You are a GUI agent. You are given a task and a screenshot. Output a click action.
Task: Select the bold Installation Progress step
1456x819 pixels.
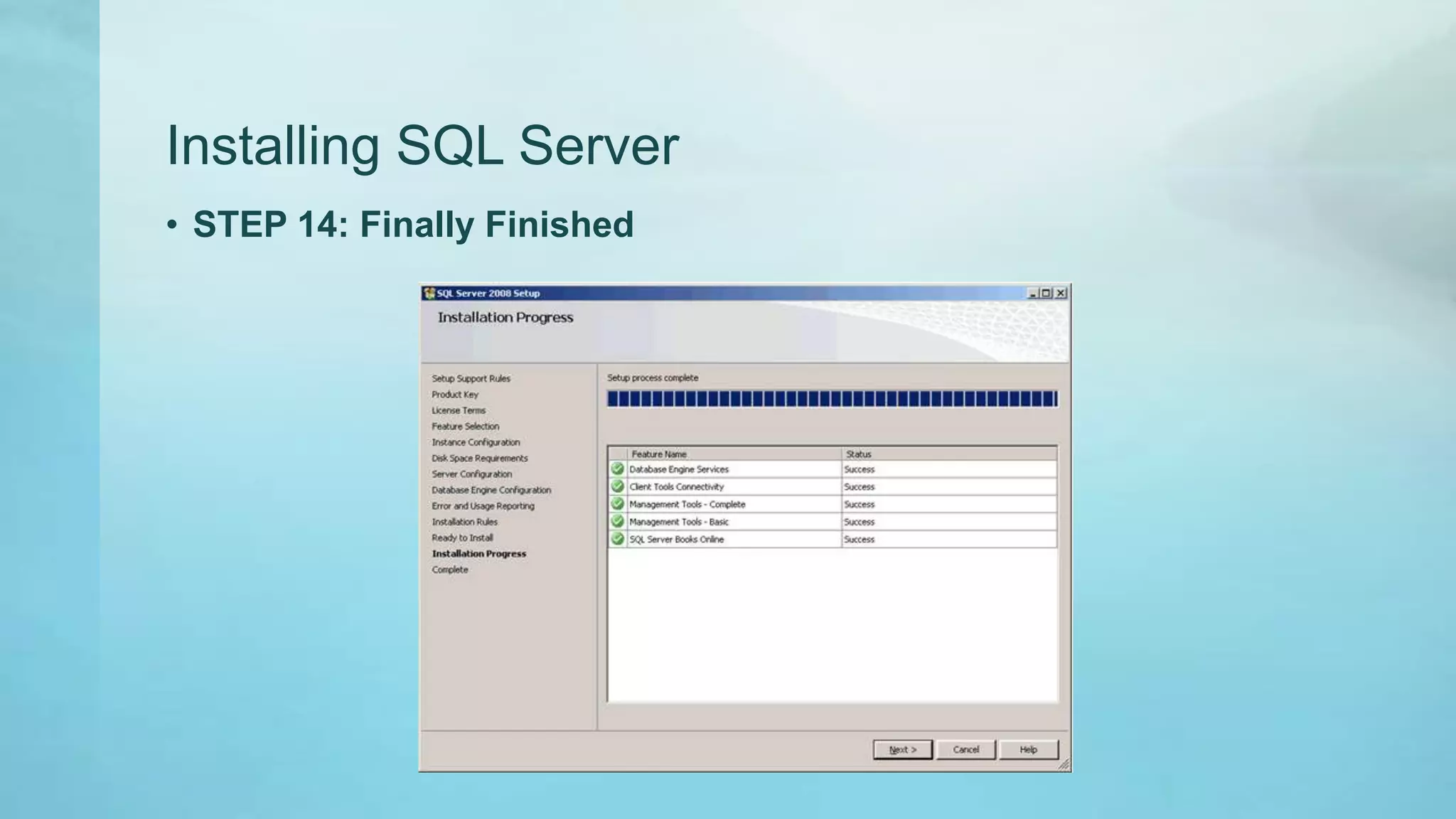tap(479, 554)
